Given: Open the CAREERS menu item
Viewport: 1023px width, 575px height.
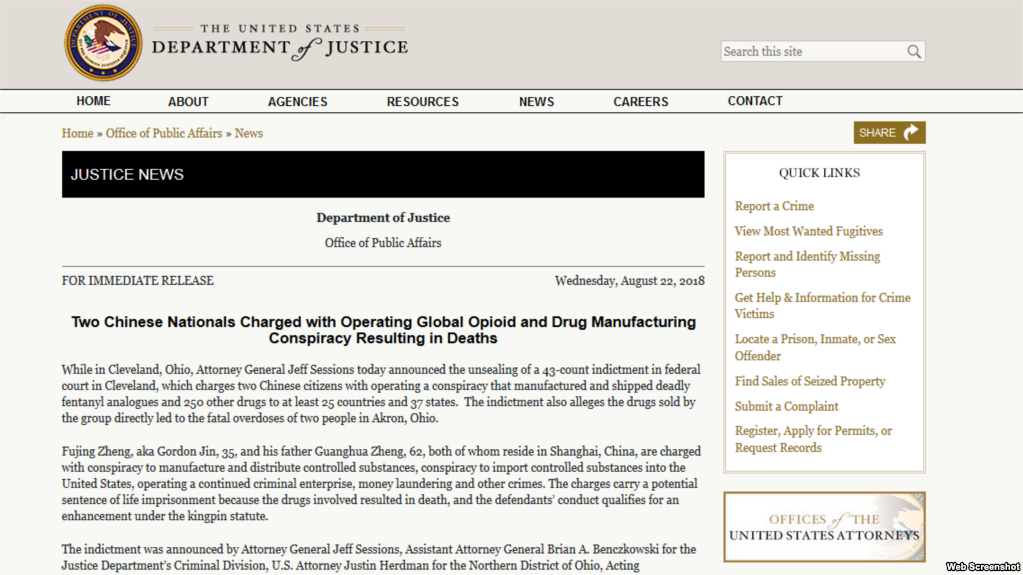Looking at the screenshot, I should coord(641,102).
